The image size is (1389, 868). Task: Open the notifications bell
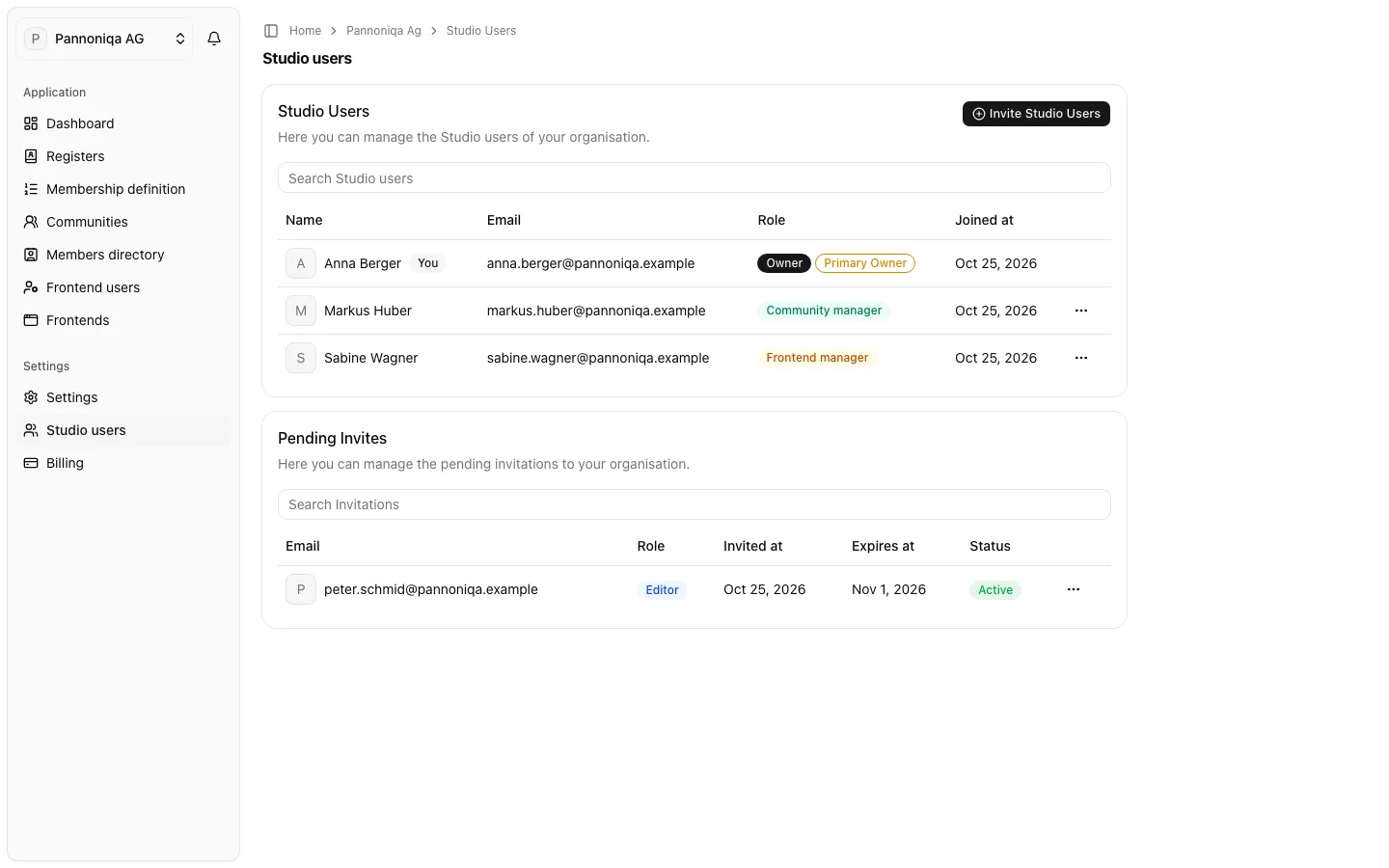214,39
